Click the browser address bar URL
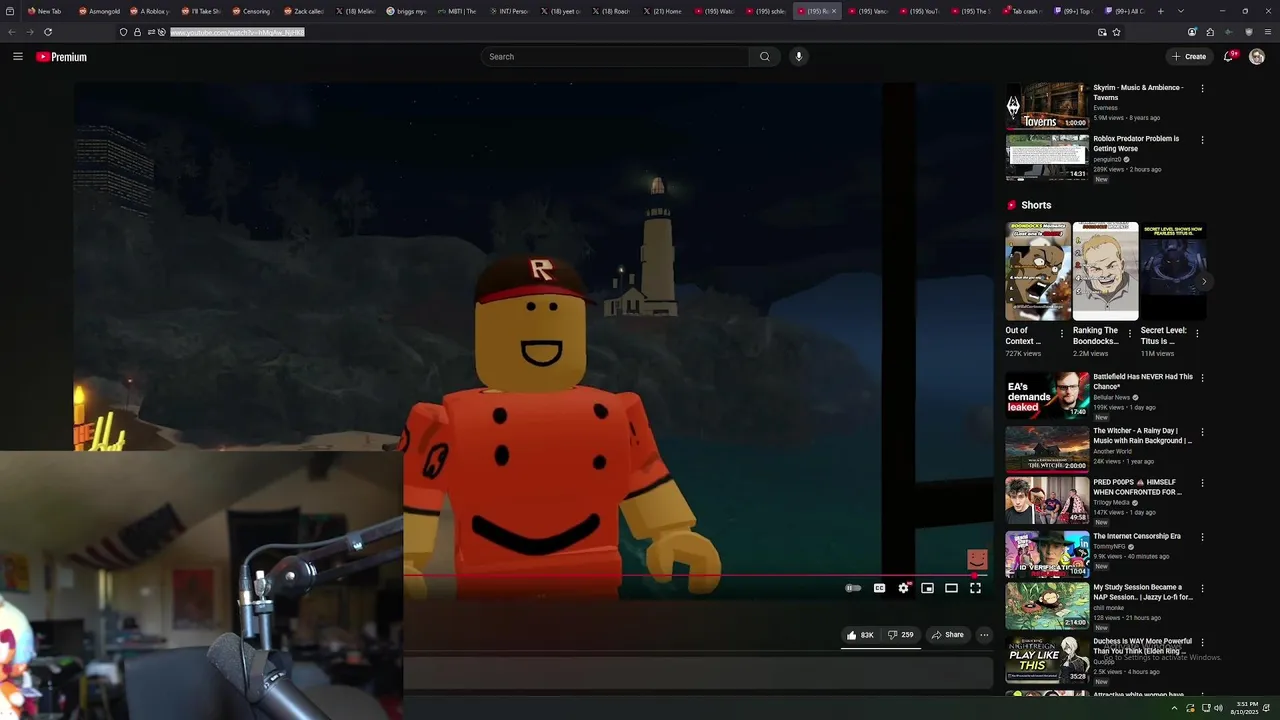The height and width of the screenshot is (720, 1280). tap(237, 32)
